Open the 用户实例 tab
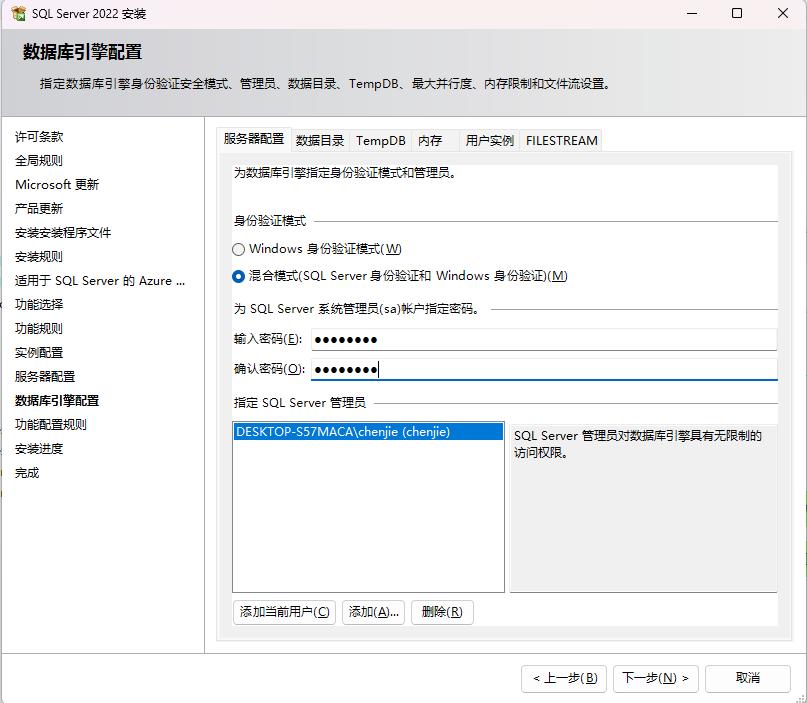807x703 pixels. (490, 141)
